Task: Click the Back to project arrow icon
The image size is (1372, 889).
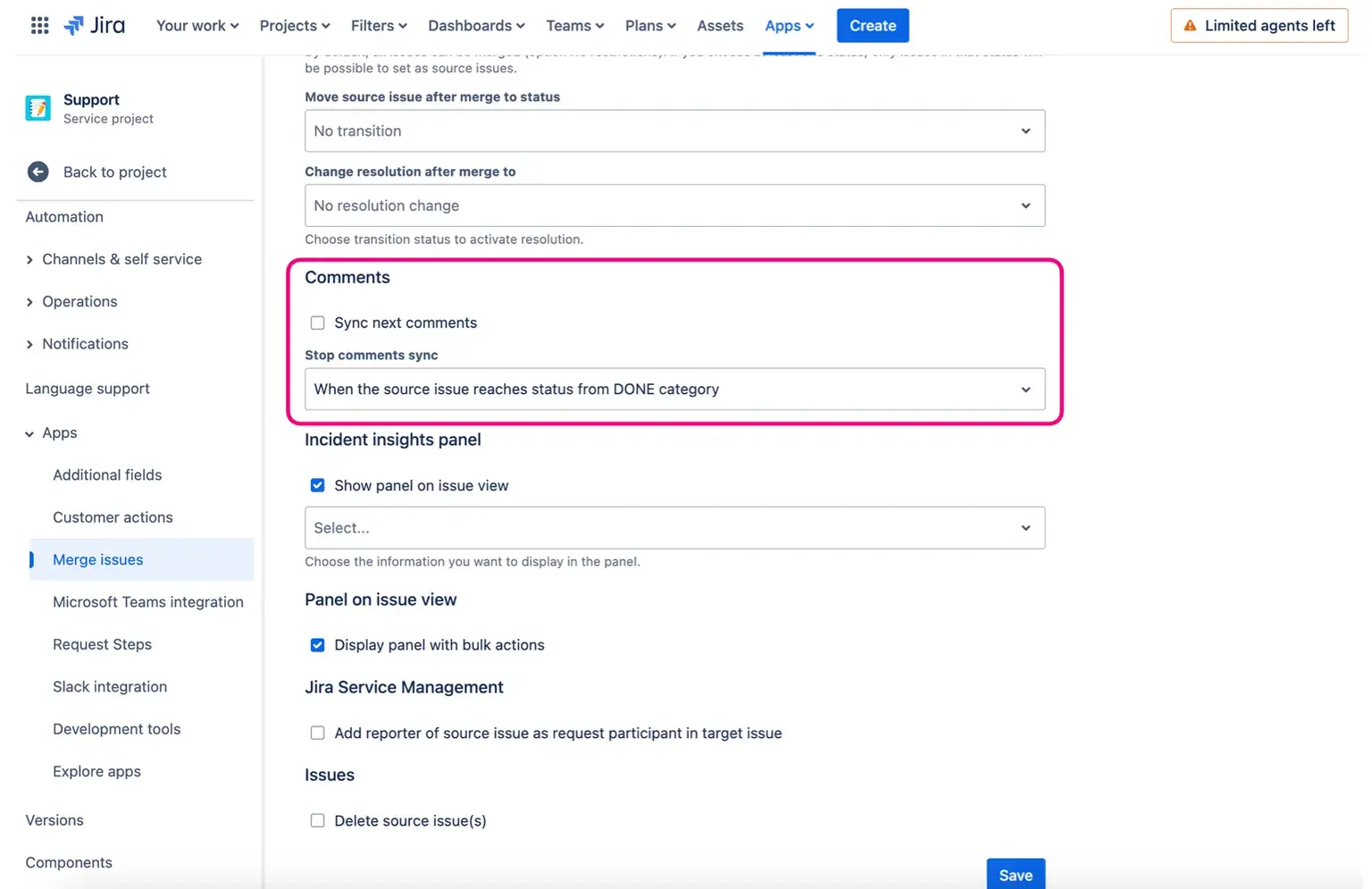Action: [38, 172]
